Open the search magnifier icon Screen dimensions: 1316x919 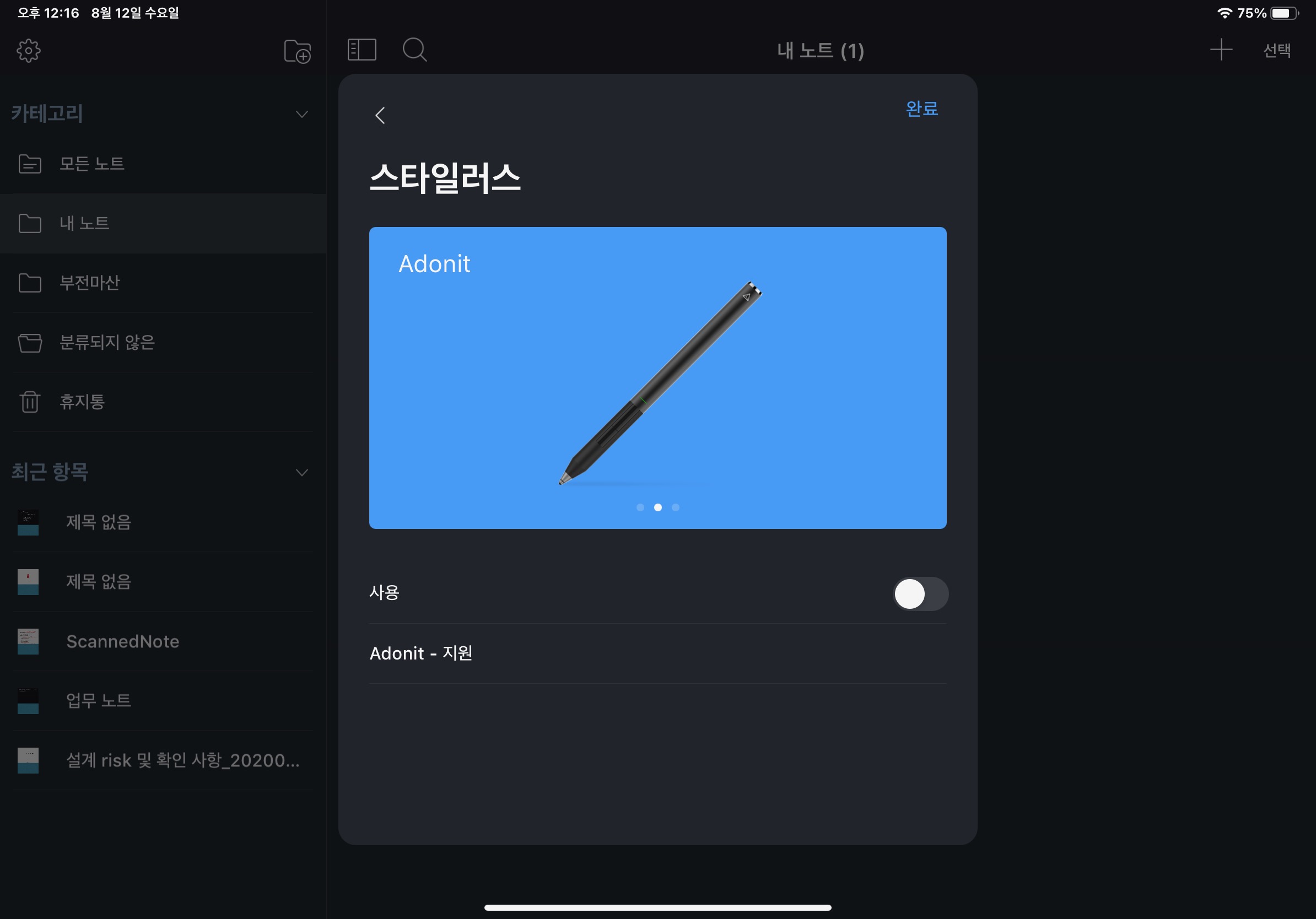click(414, 50)
